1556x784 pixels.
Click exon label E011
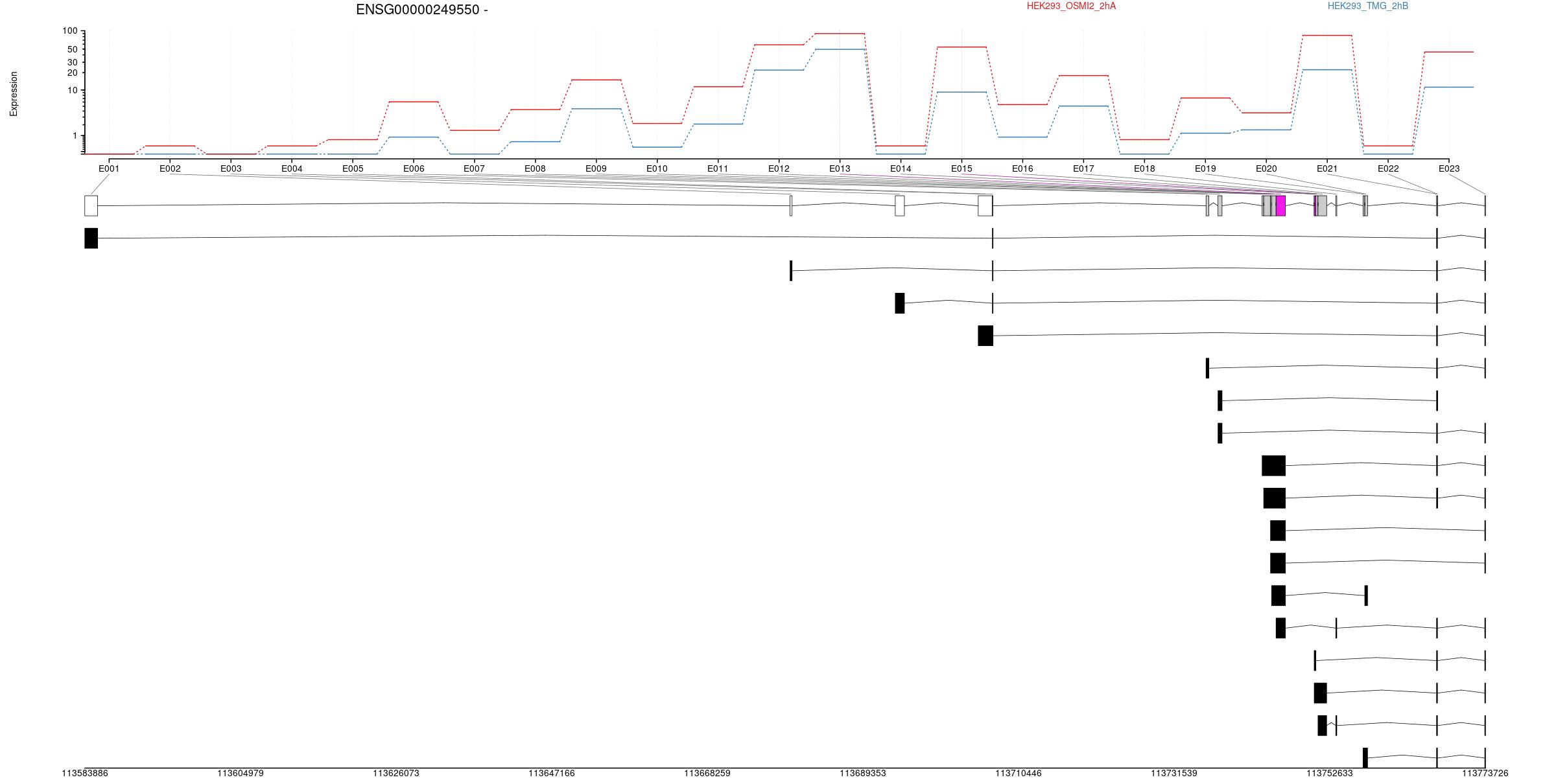[718, 168]
